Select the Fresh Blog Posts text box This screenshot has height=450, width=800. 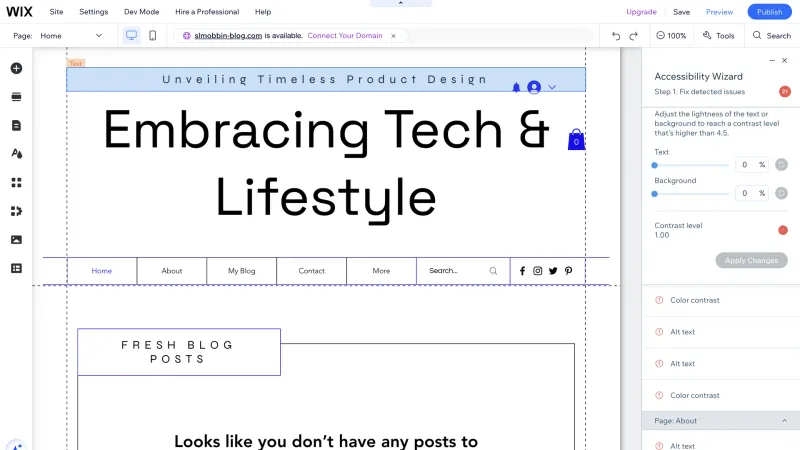point(179,352)
